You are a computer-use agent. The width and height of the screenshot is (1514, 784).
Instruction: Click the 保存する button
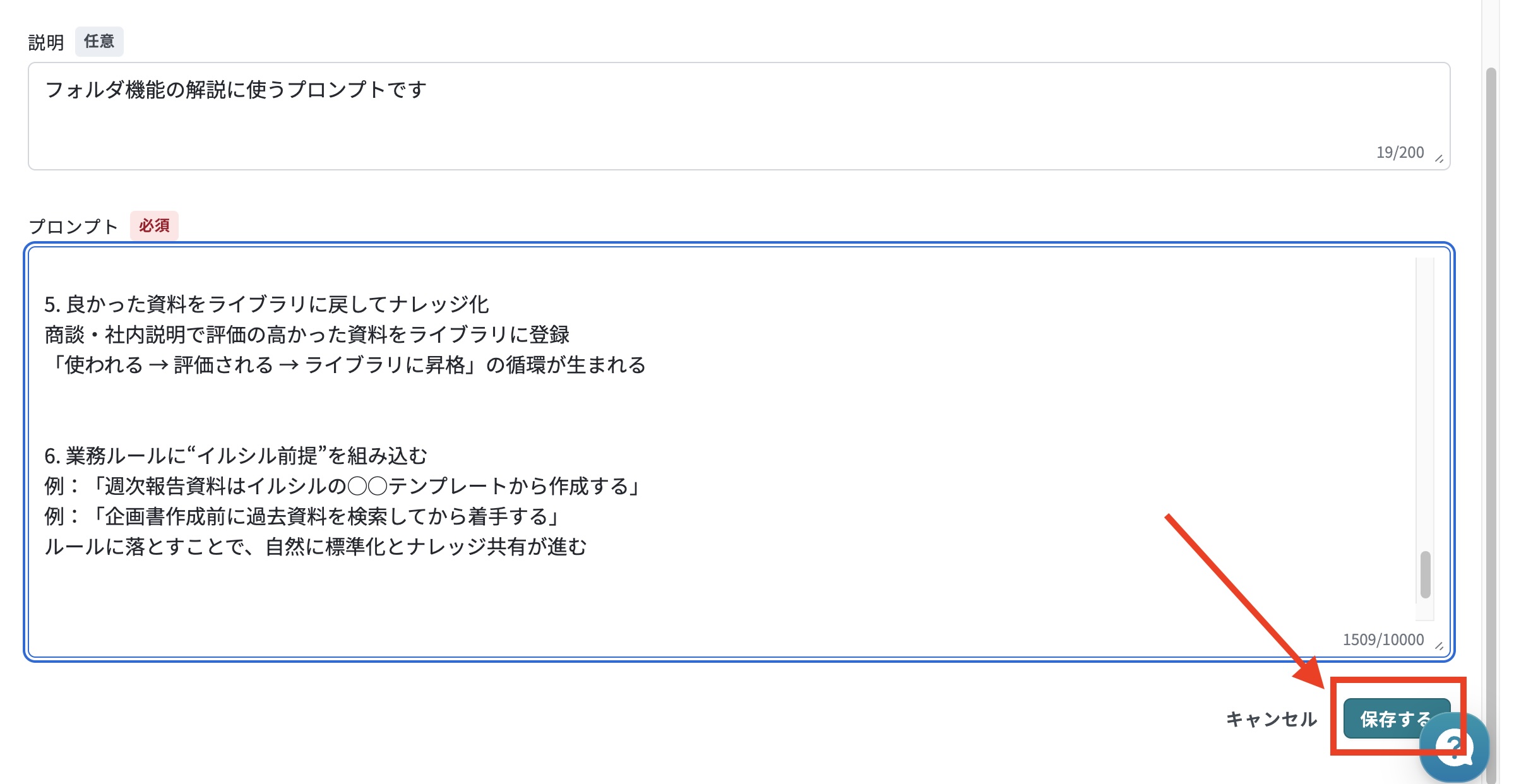click(x=1397, y=718)
